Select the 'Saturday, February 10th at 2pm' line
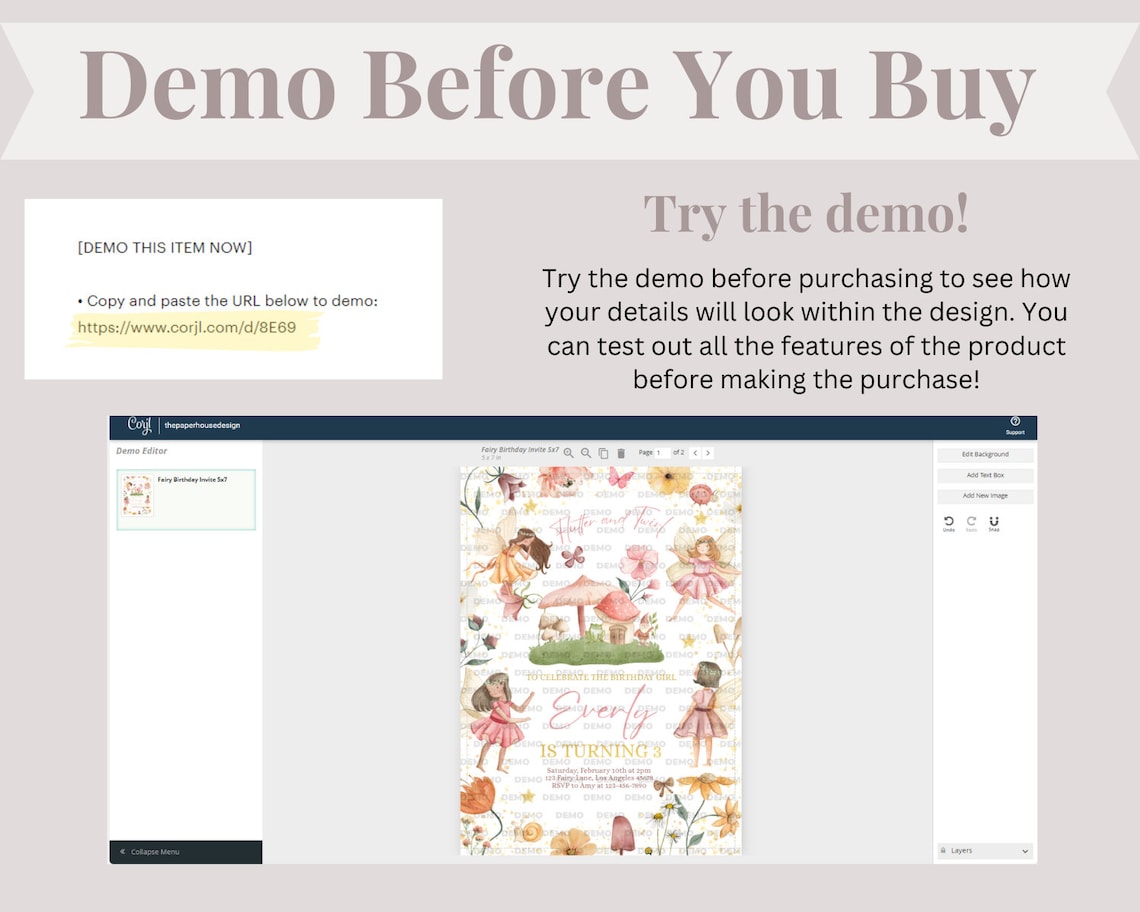Screen dimensions: 1140x912 coord(599,770)
